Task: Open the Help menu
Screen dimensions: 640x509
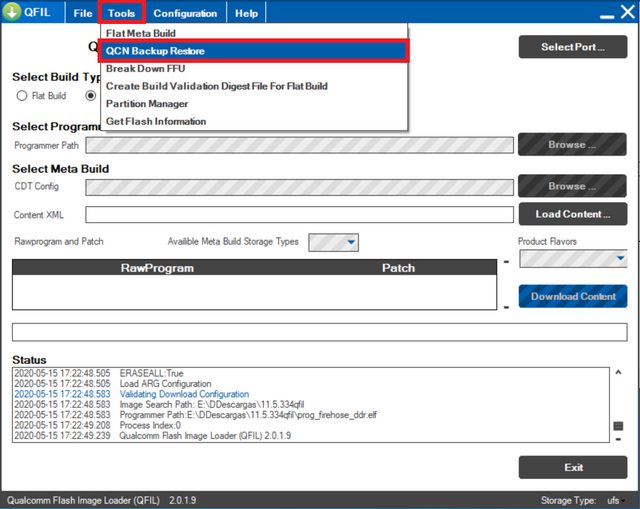Action: (x=246, y=13)
